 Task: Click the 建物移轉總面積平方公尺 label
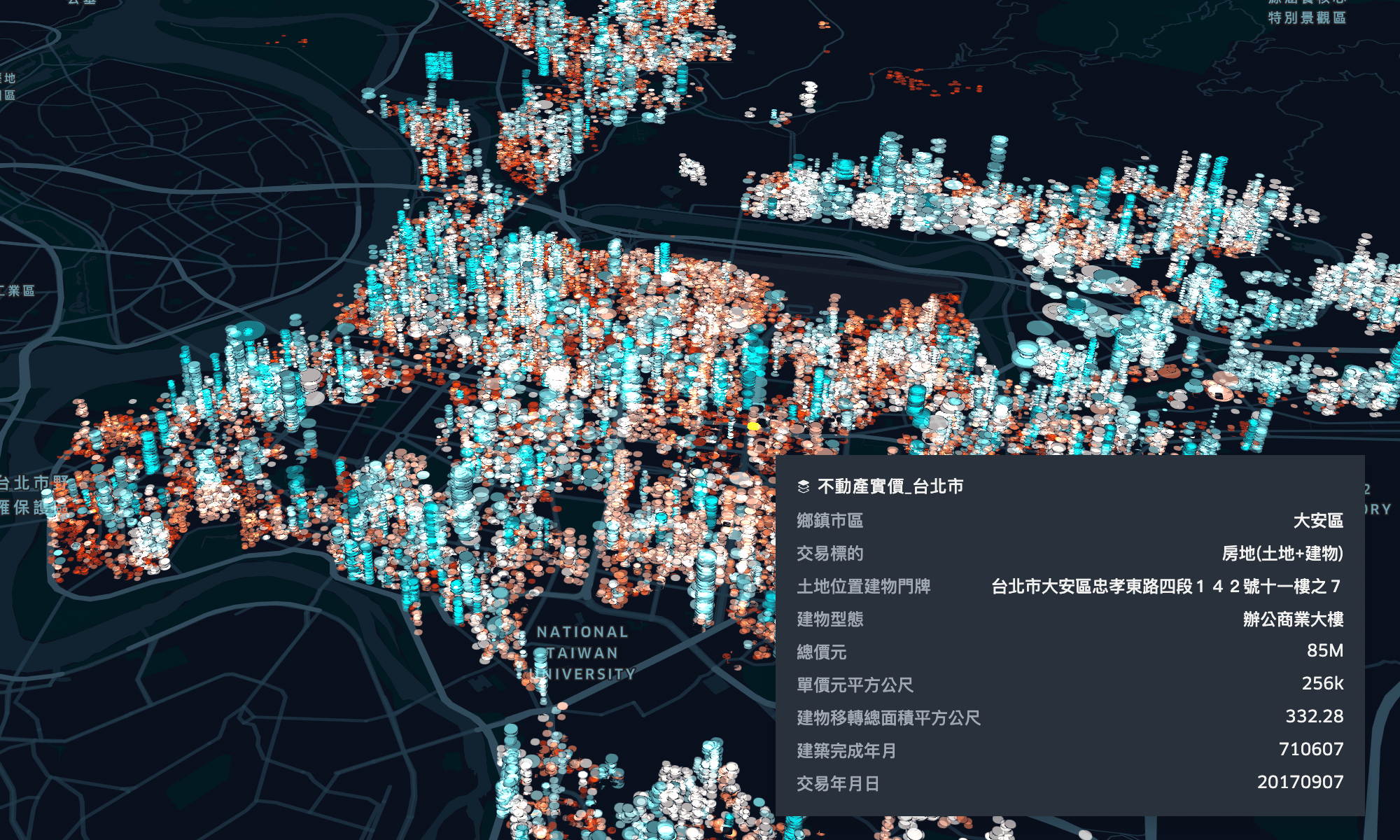click(888, 717)
